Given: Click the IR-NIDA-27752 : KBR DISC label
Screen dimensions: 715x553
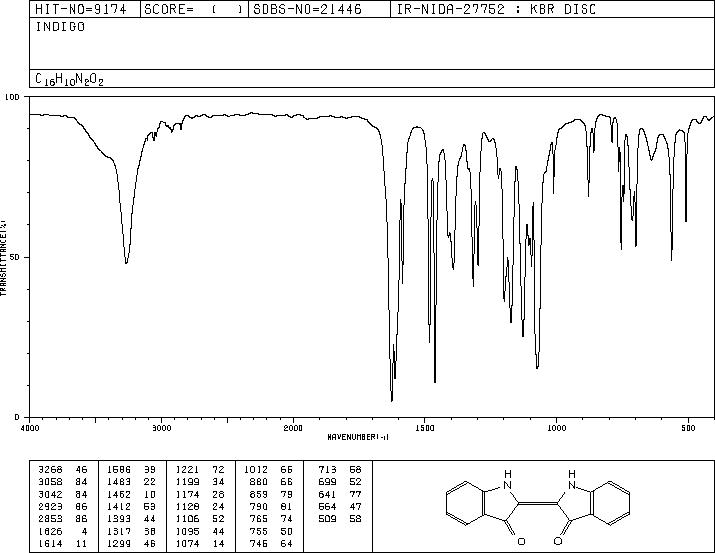Looking at the screenshot, I should [x=496, y=9].
